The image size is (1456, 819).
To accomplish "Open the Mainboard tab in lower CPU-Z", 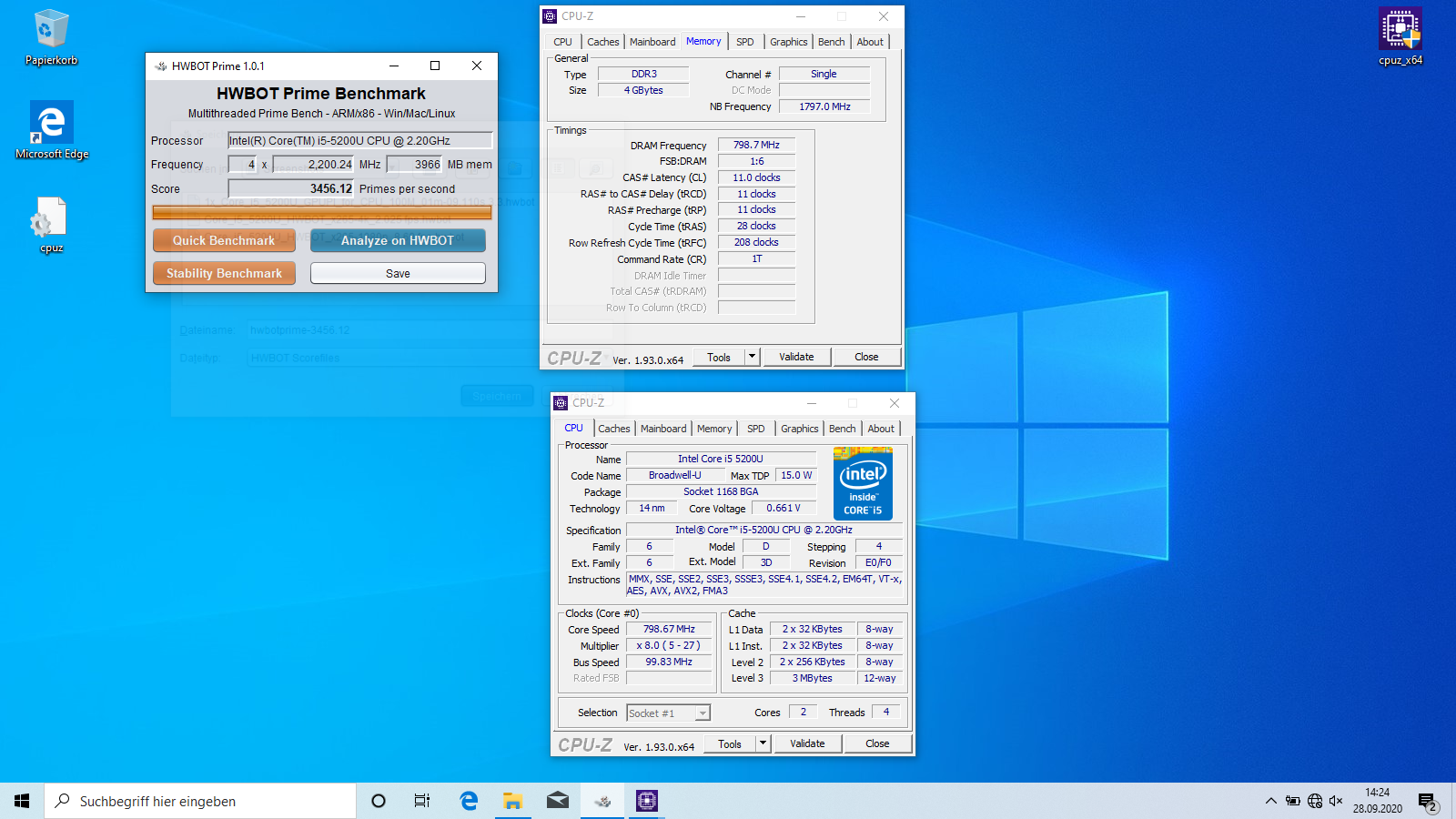I will pyautogui.click(x=663, y=429).
